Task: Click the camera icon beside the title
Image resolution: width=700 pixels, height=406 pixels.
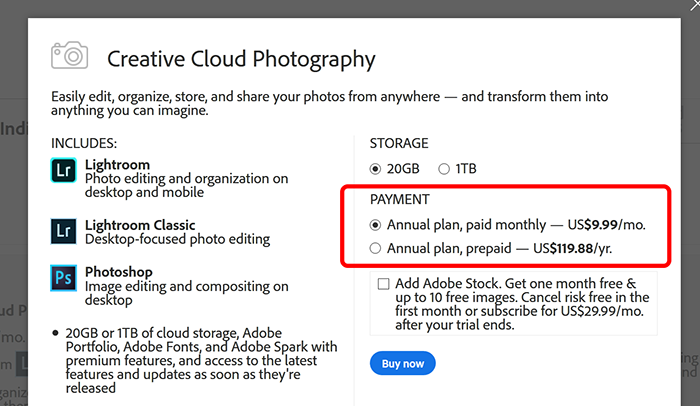Action: 69,55
